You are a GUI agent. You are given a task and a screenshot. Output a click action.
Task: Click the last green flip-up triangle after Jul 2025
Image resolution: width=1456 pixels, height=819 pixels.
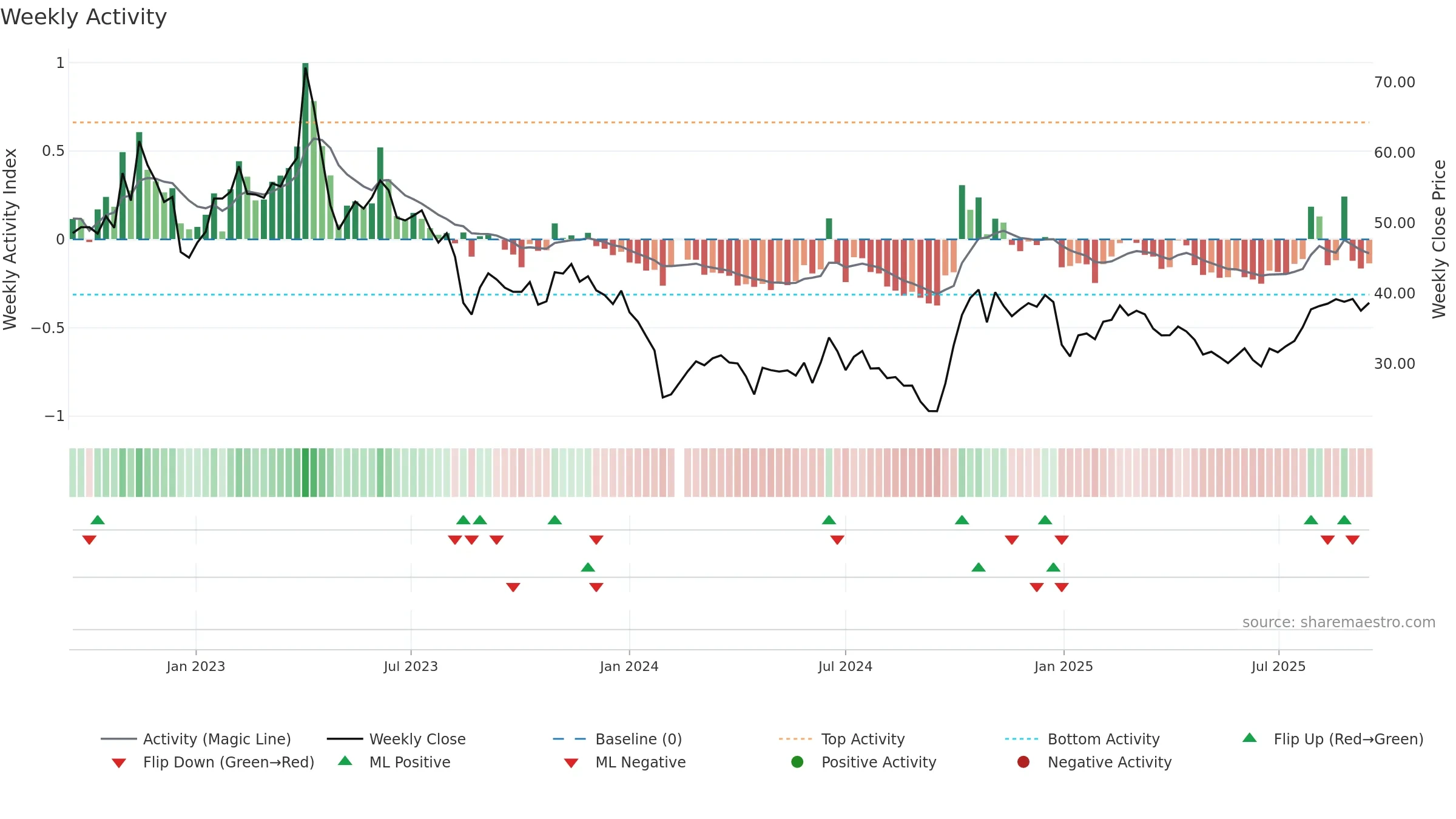(x=1344, y=520)
